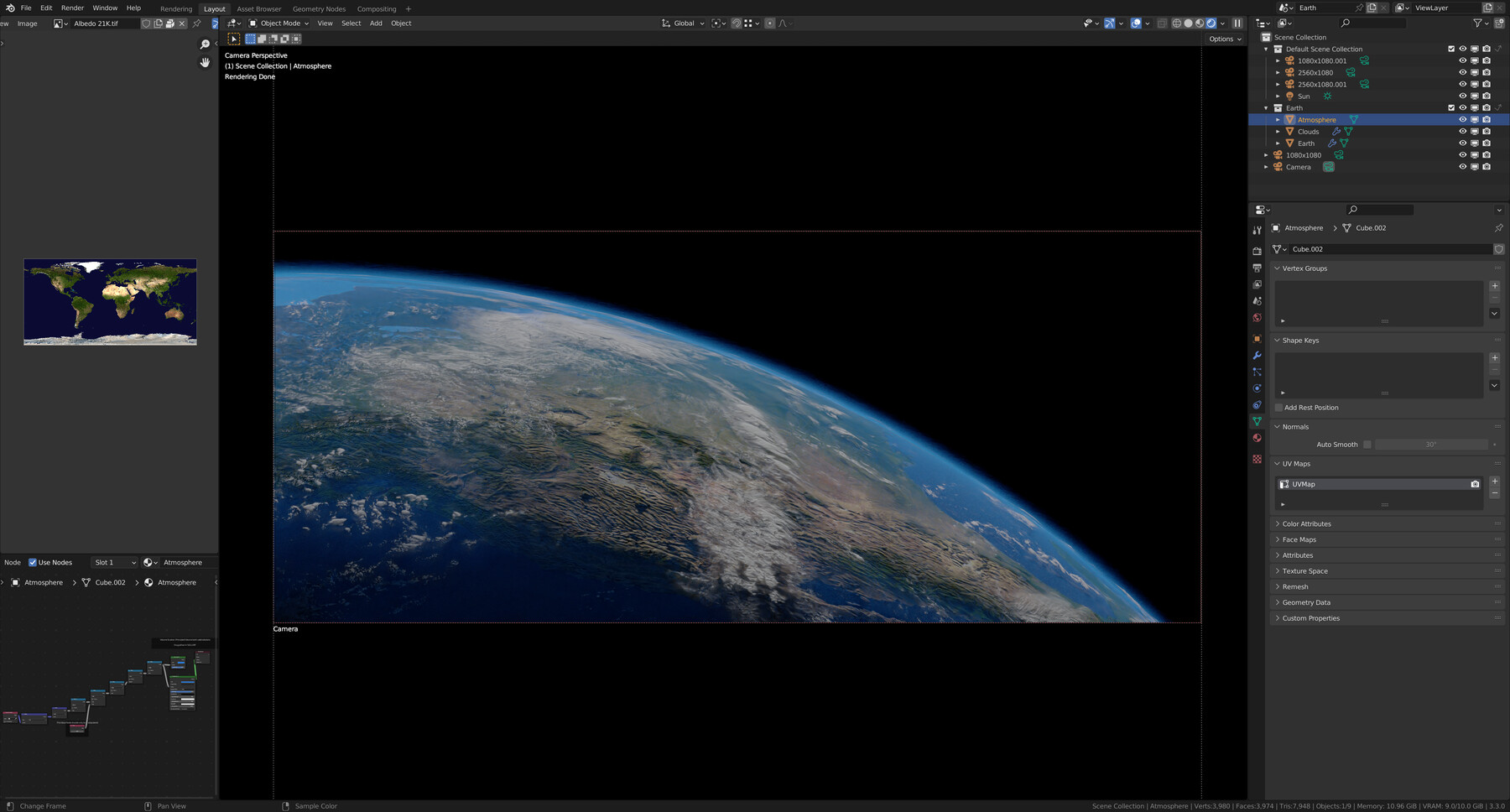Select the hand pan tool in image editor

(x=205, y=63)
